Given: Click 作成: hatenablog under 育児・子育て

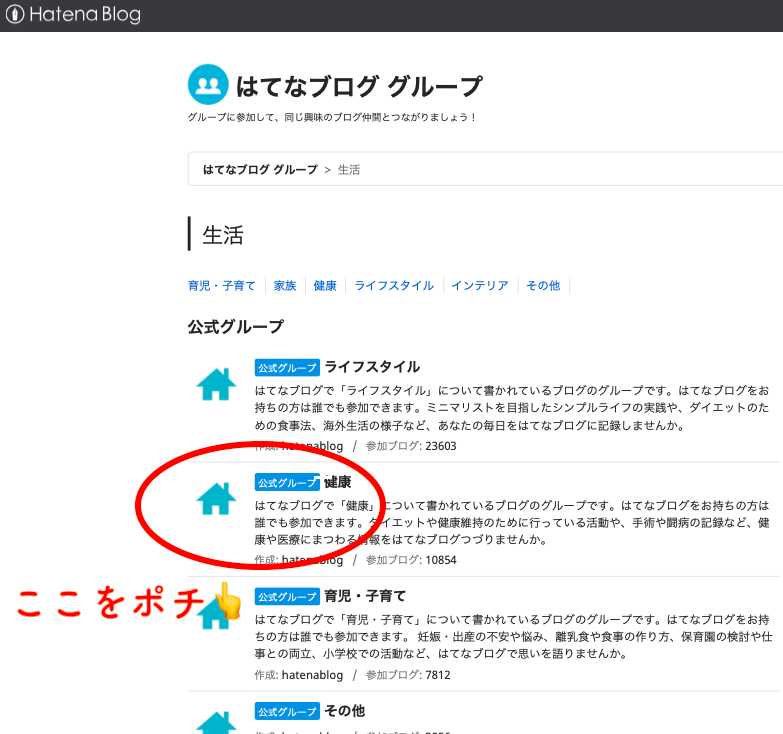Looking at the screenshot, I should pyautogui.click(x=299, y=675).
